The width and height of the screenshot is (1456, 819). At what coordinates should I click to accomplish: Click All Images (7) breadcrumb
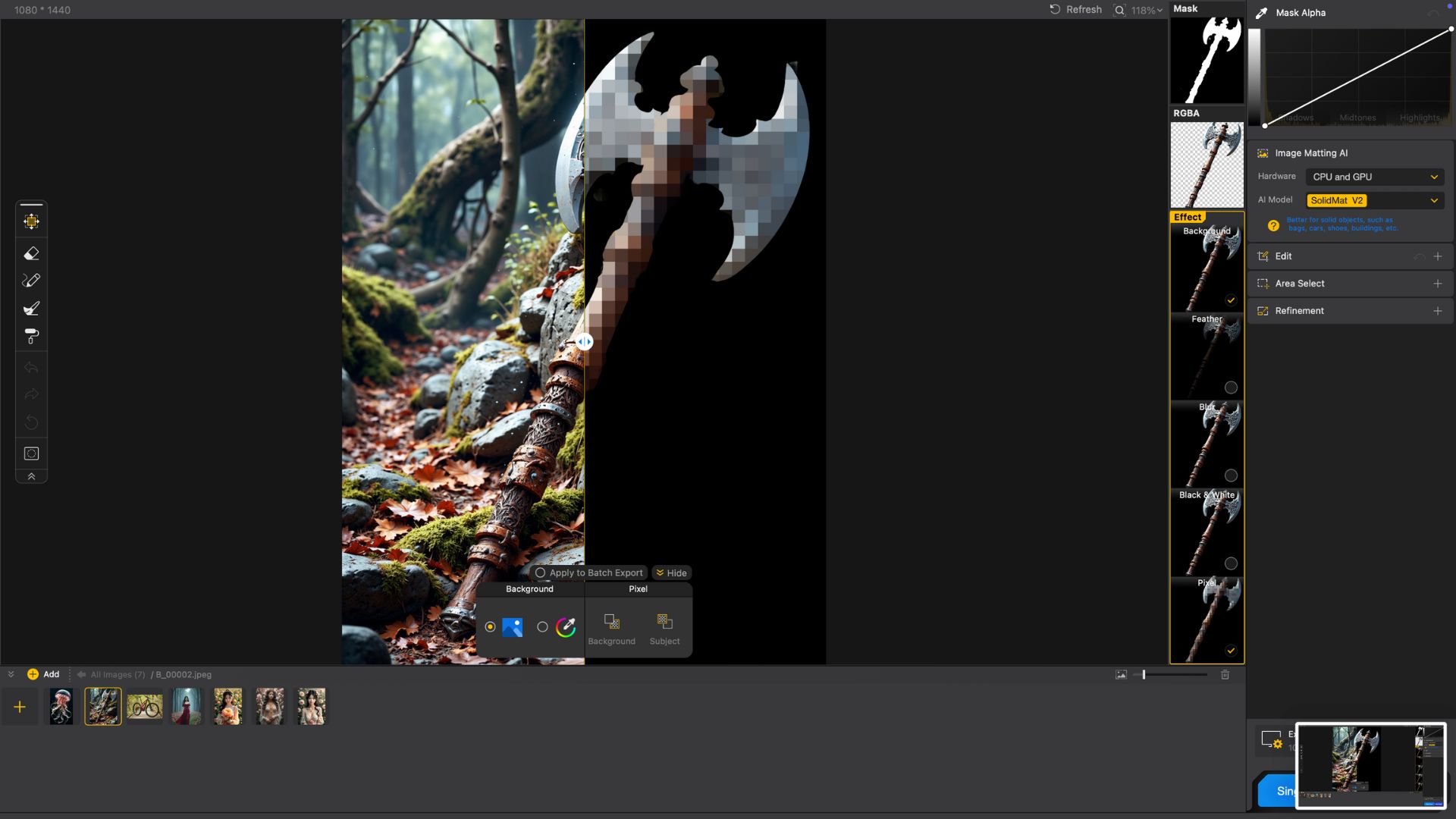pyautogui.click(x=118, y=674)
